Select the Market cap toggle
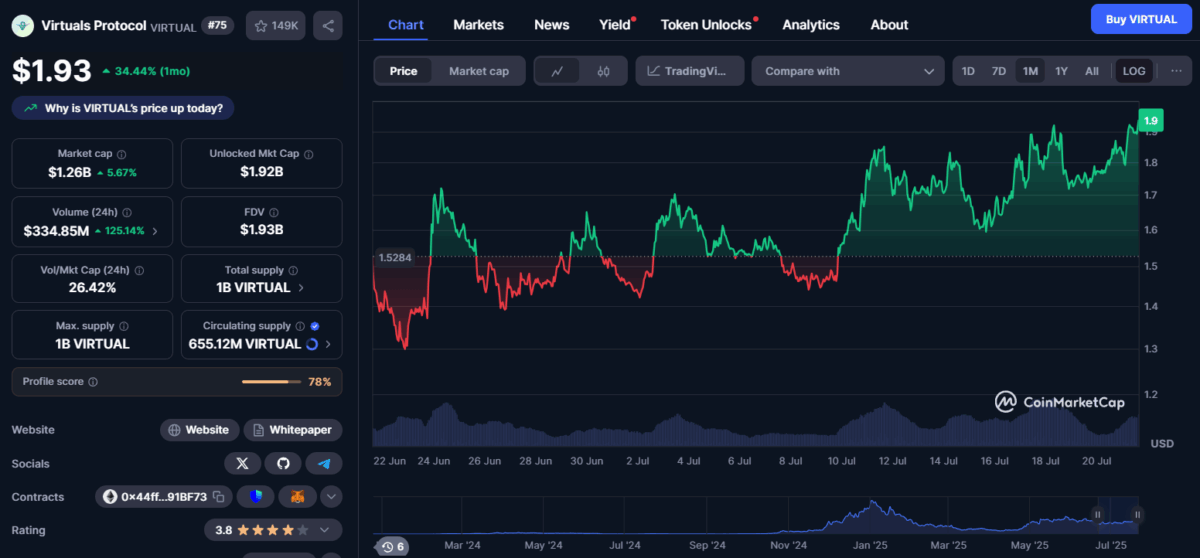Screen dimensions: 1200x558 [479, 71]
